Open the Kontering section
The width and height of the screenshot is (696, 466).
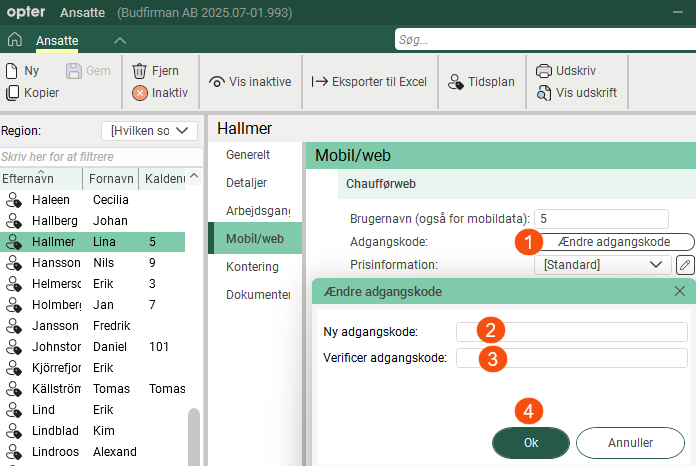252,267
